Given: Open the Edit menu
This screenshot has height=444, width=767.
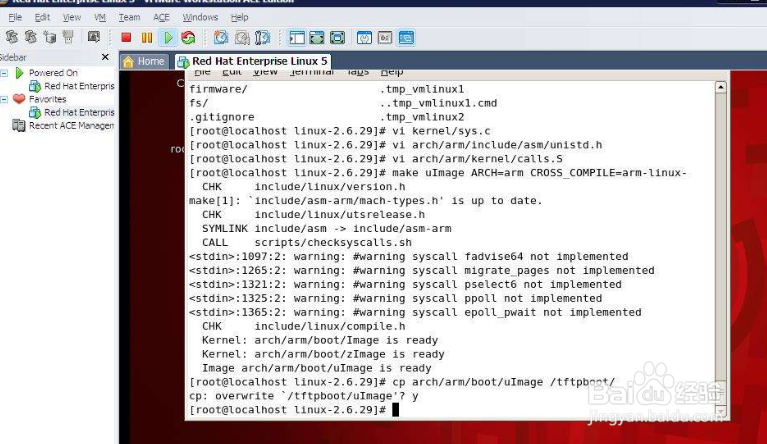Looking at the screenshot, I should pyautogui.click(x=42, y=17).
